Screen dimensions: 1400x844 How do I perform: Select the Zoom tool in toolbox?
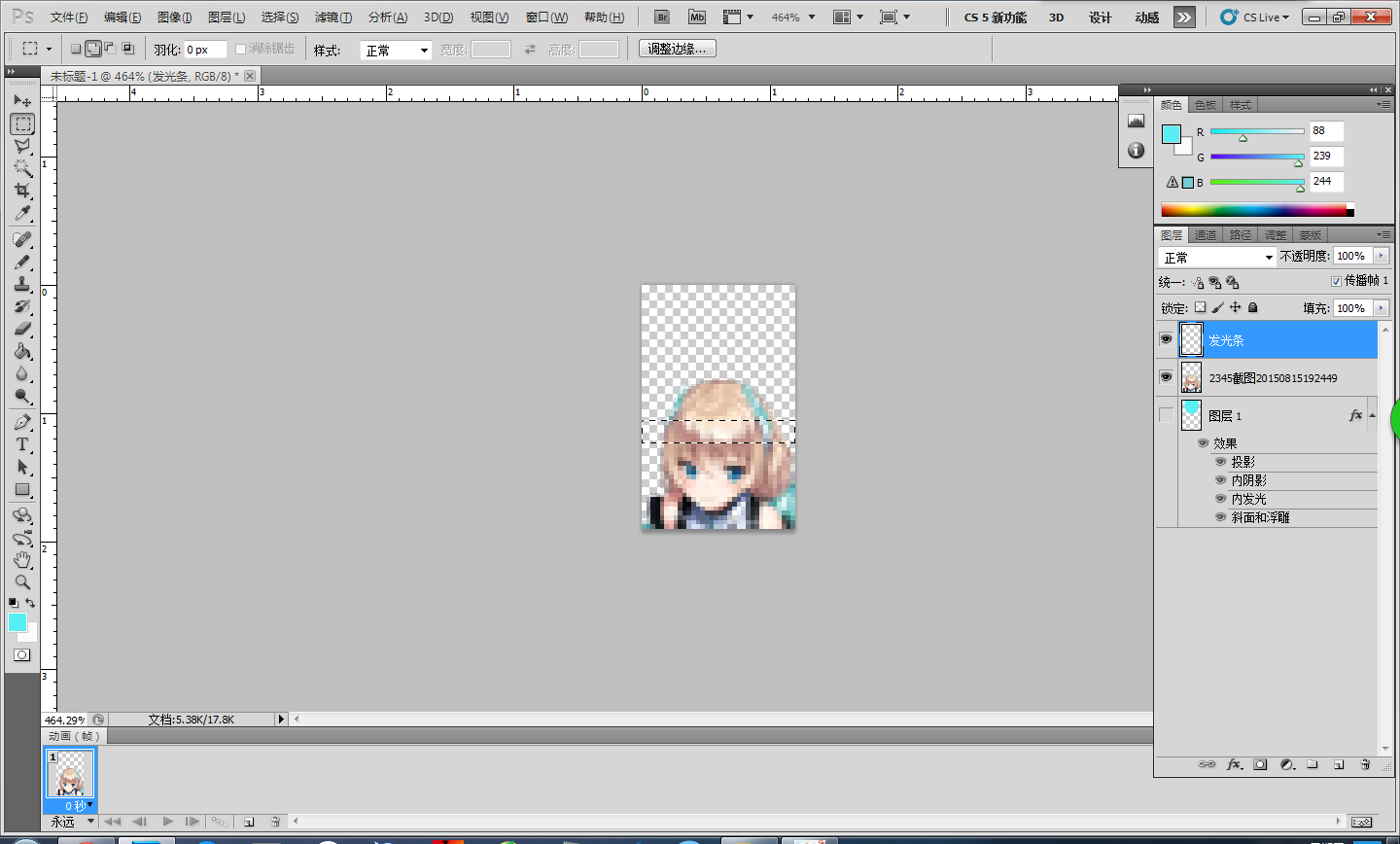point(22,582)
